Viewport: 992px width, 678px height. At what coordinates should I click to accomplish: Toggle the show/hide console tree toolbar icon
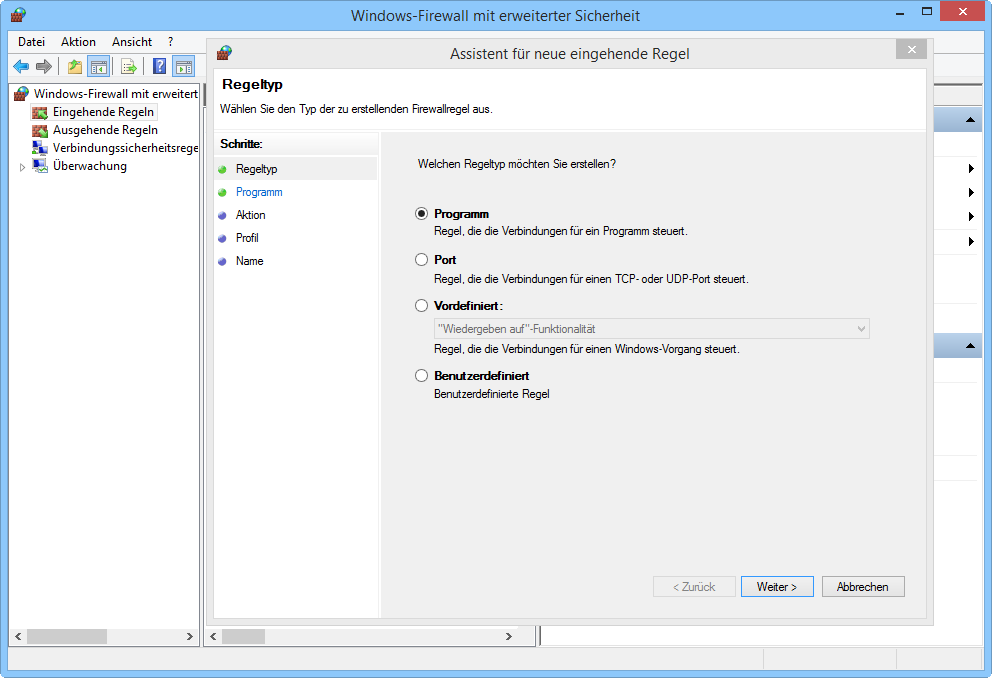click(98, 66)
